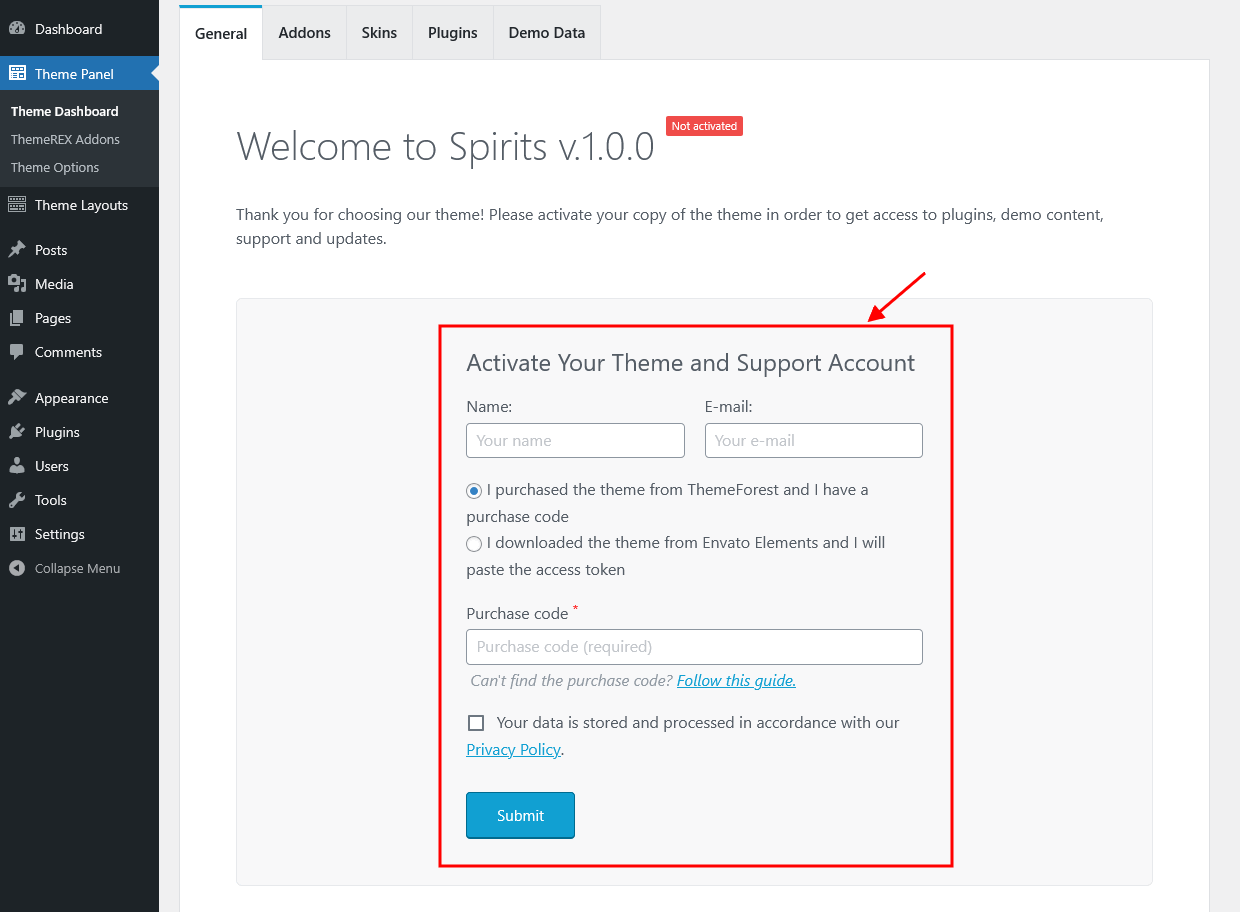Go to Media menu item
Screen dimensions: 1240x912
click(x=79, y=284)
